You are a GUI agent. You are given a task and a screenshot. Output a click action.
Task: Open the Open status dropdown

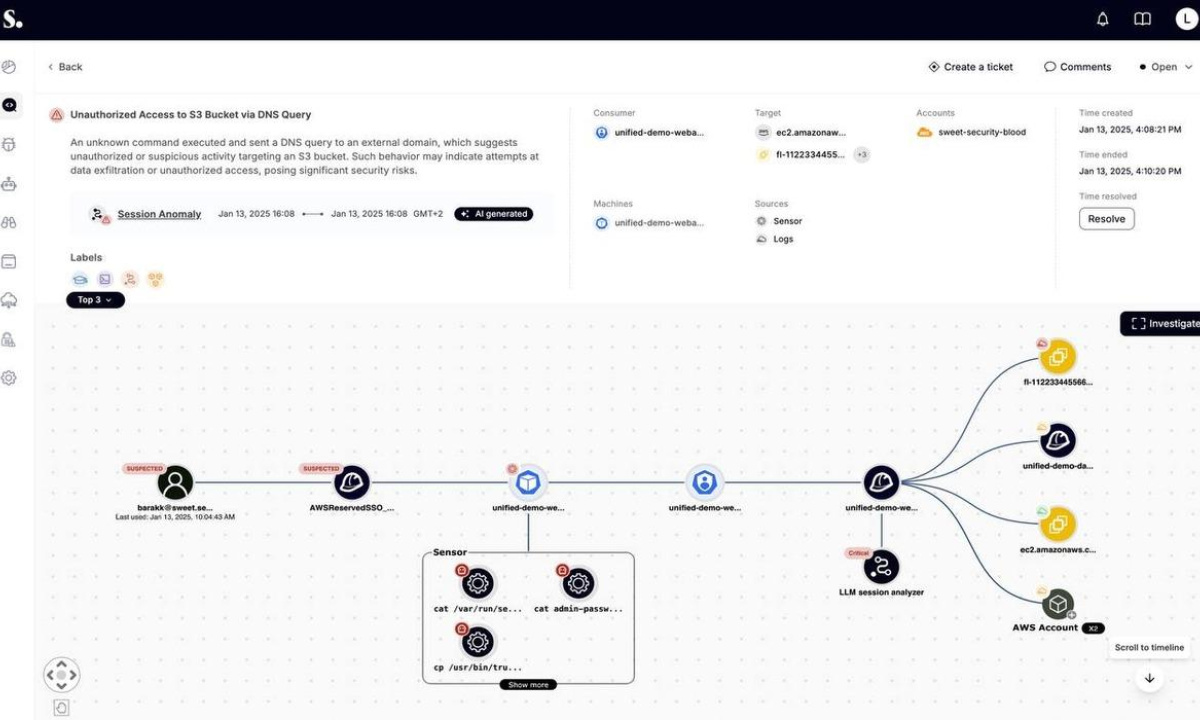pyautogui.click(x=1166, y=67)
